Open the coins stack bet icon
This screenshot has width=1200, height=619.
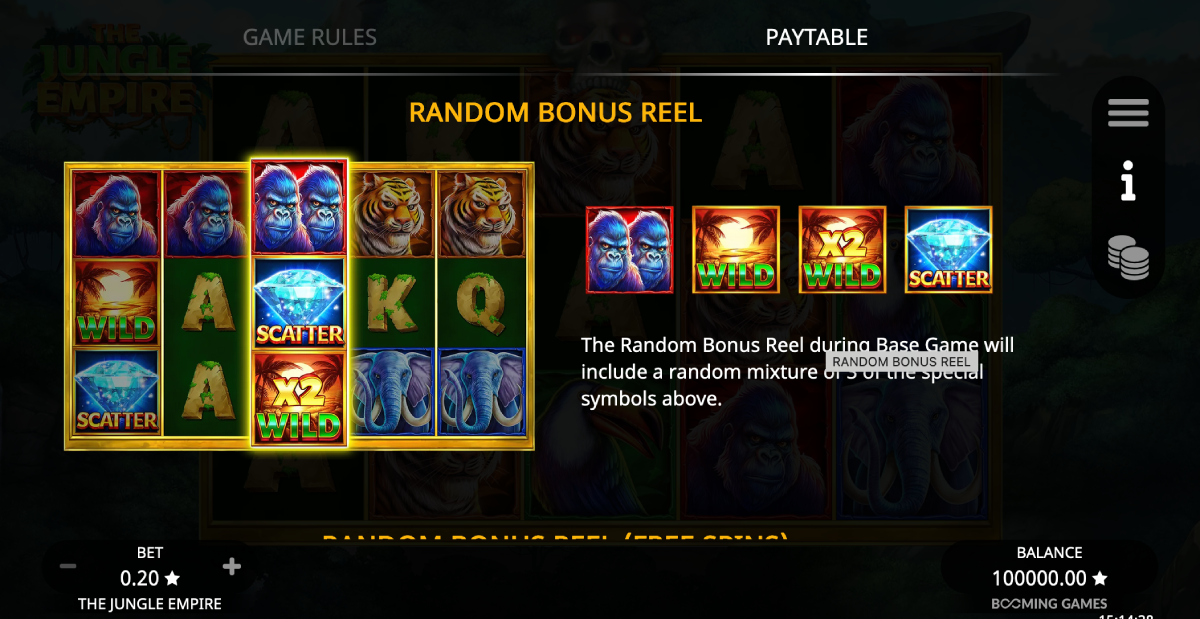pos(1128,258)
